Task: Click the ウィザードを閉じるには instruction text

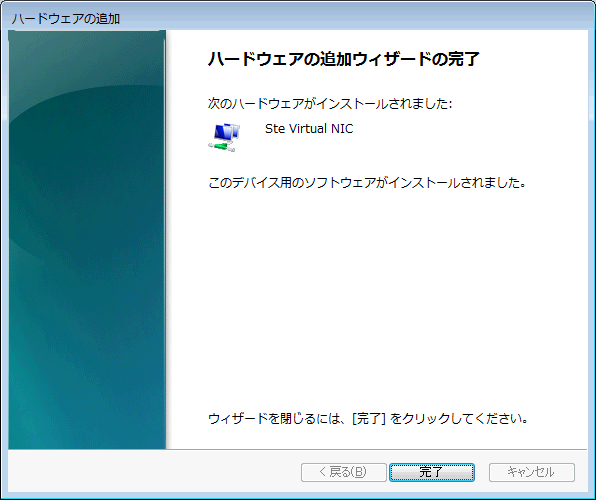Action: click(368, 419)
